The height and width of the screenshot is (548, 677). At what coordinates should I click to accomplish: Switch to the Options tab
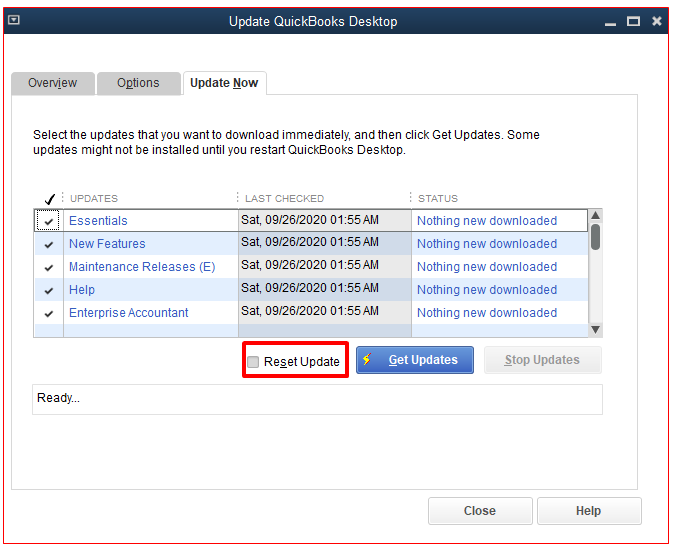coord(138,83)
